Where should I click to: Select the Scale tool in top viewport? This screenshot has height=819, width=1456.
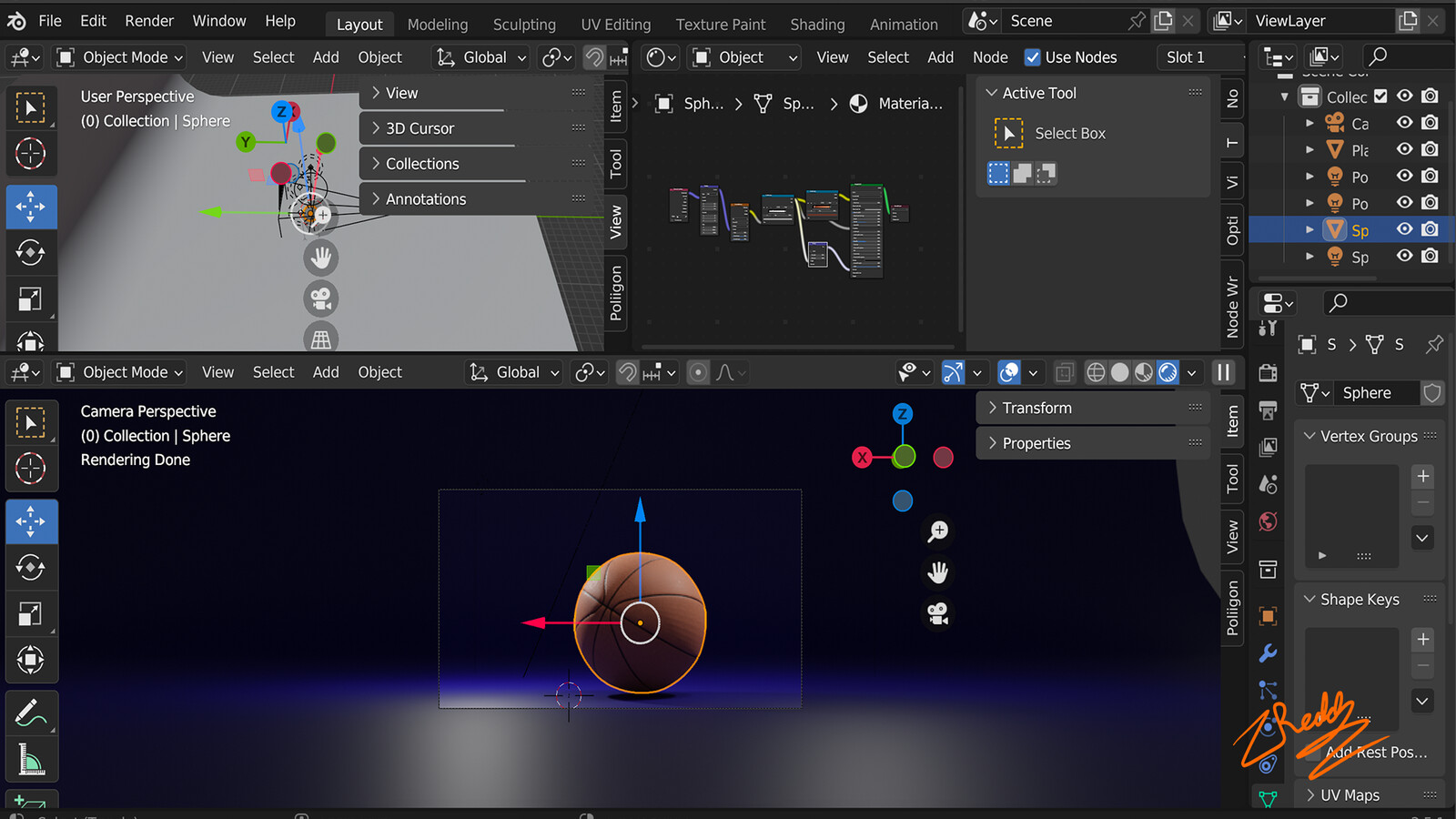point(31,298)
